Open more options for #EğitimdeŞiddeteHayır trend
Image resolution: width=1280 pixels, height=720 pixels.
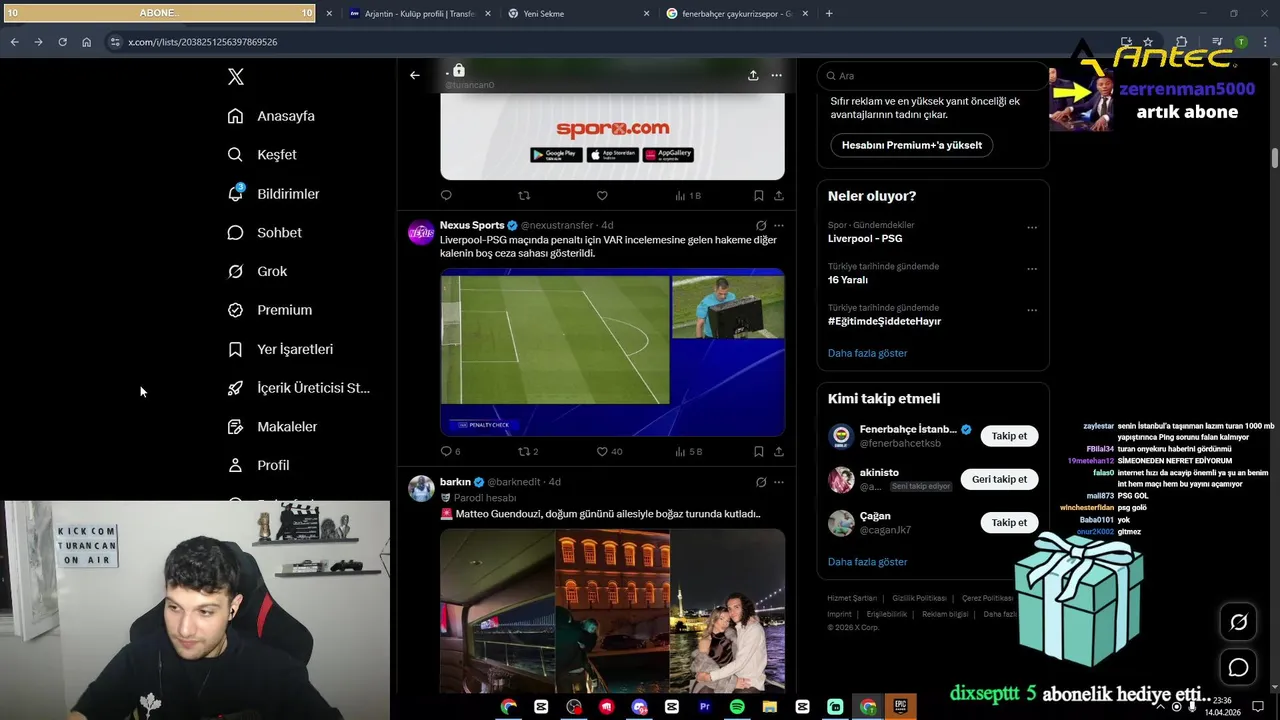coord(1032,310)
